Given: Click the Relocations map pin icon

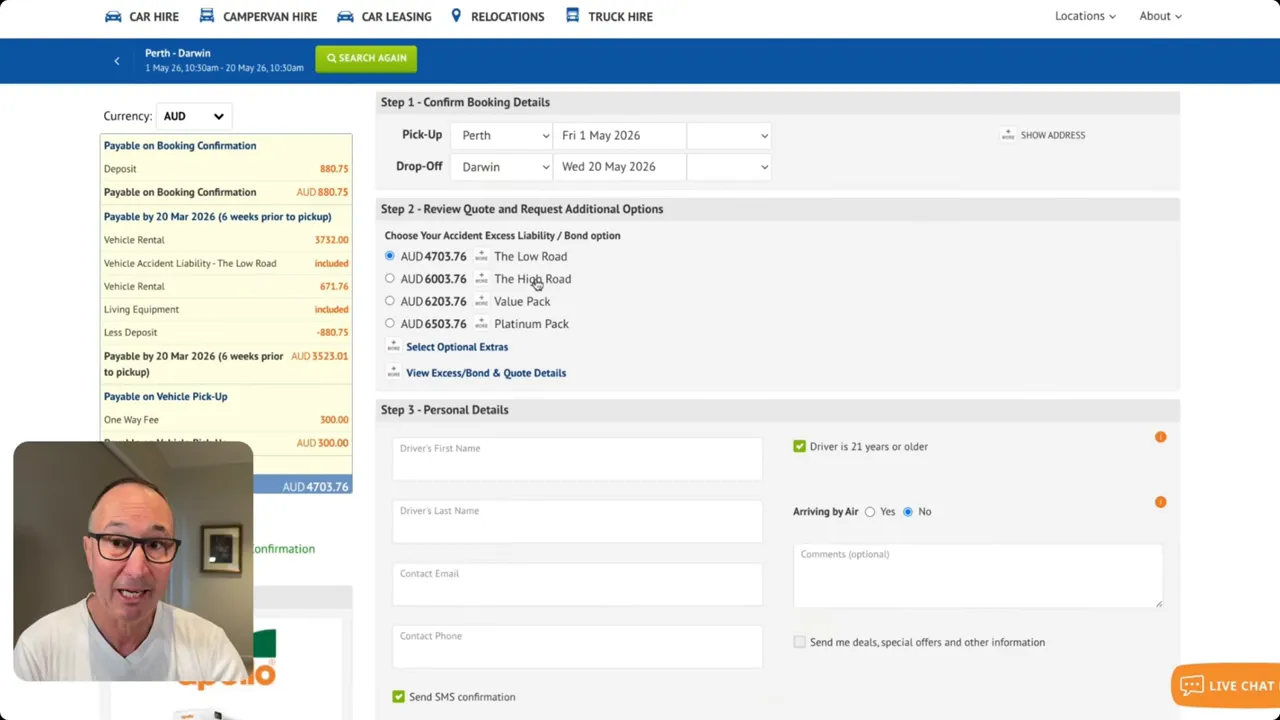Looking at the screenshot, I should (x=456, y=15).
